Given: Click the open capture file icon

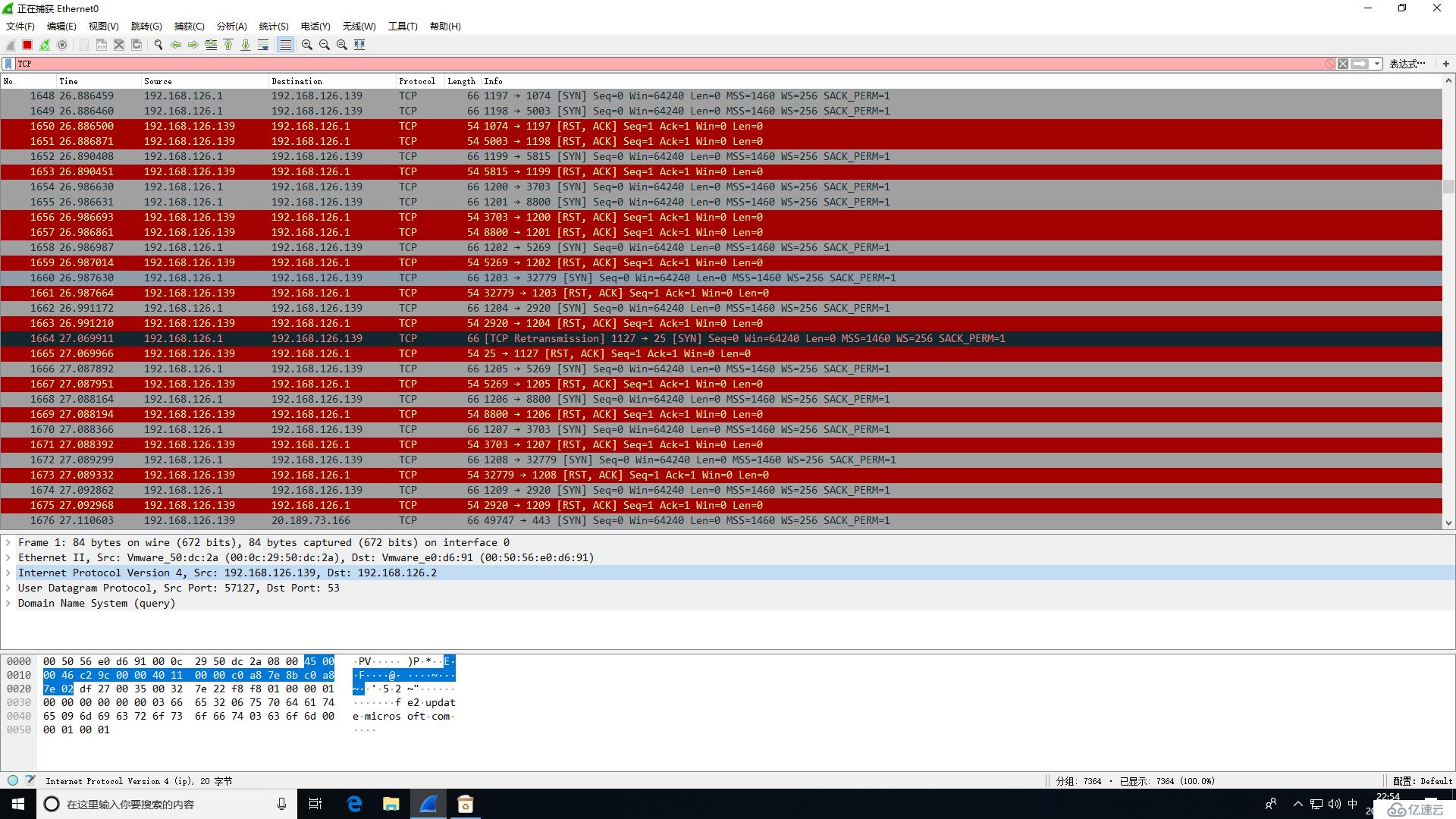Looking at the screenshot, I should coord(84,45).
